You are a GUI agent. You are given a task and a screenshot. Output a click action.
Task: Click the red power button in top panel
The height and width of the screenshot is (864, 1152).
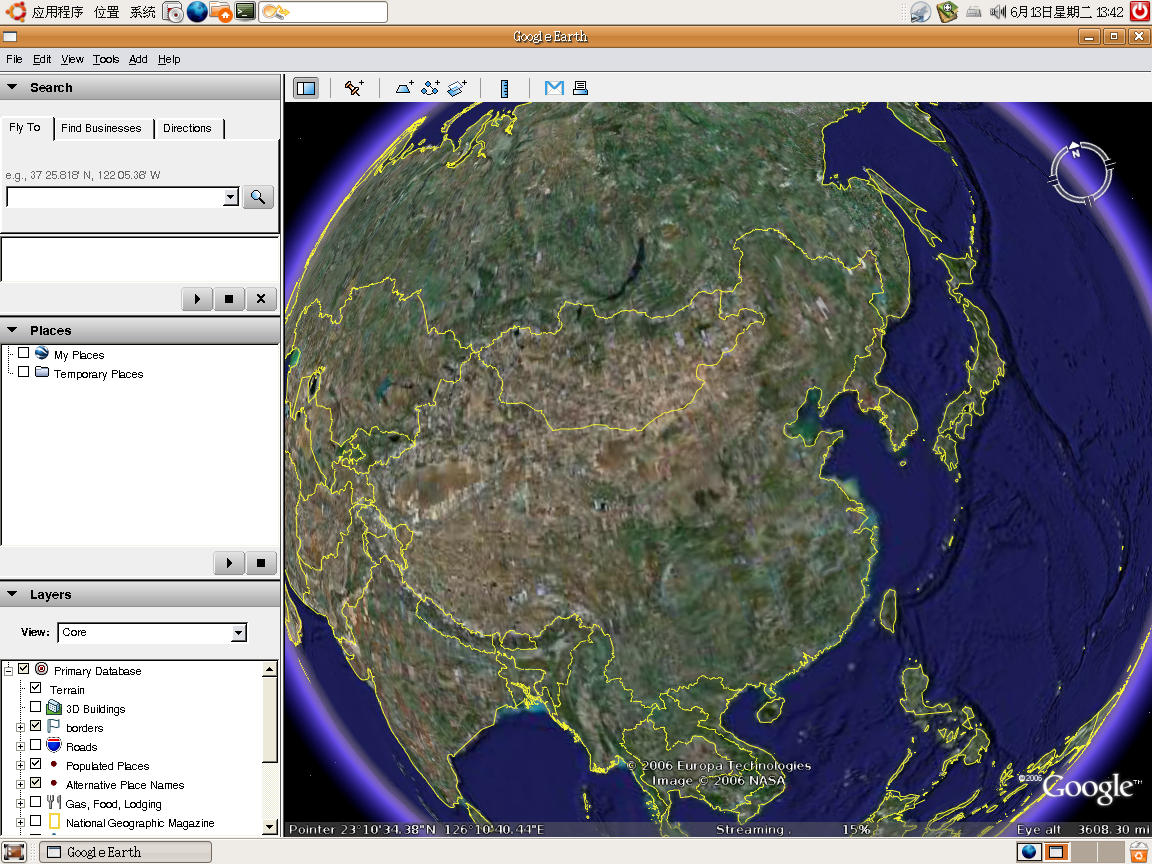pos(1140,10)
